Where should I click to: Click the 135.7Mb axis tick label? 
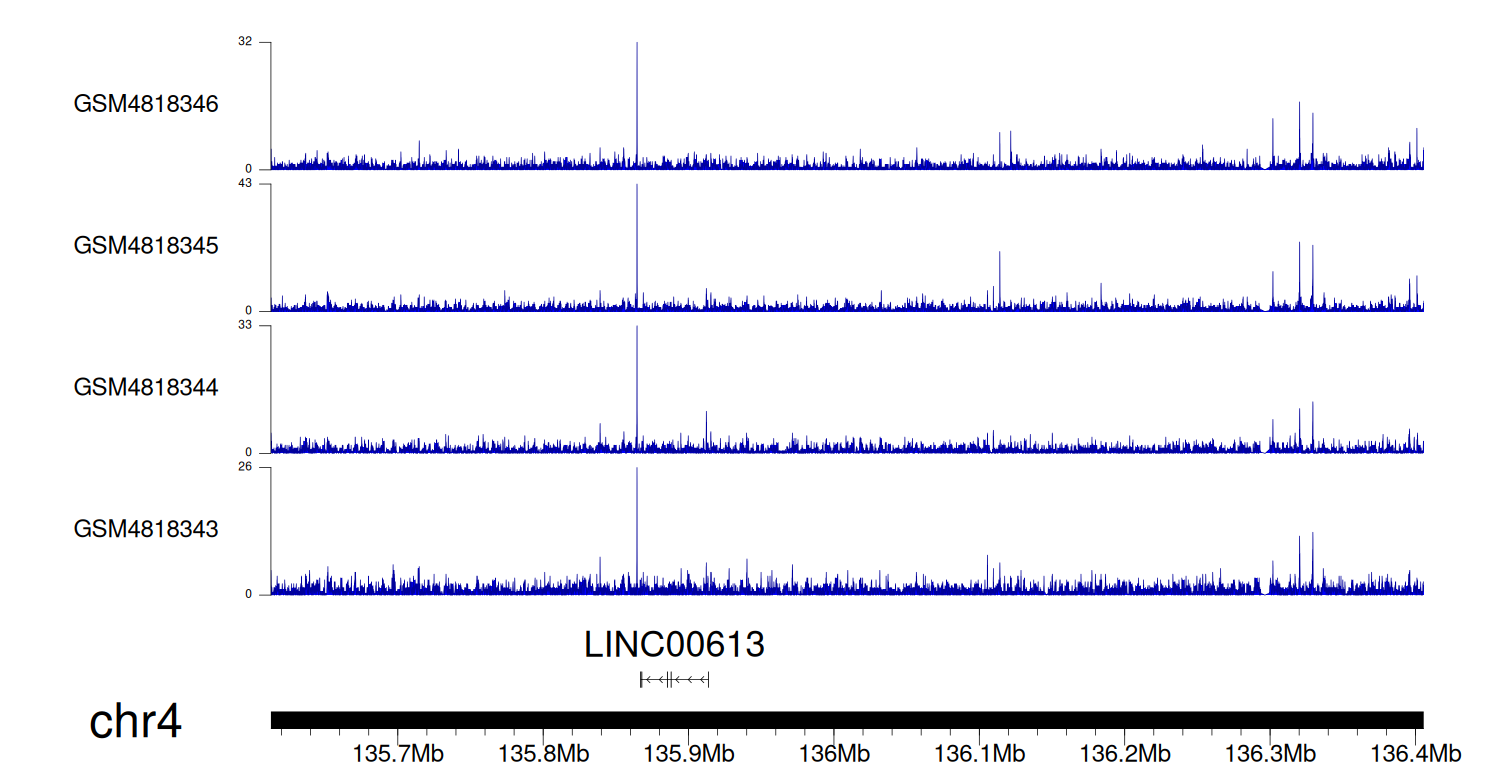click(398, 753)
